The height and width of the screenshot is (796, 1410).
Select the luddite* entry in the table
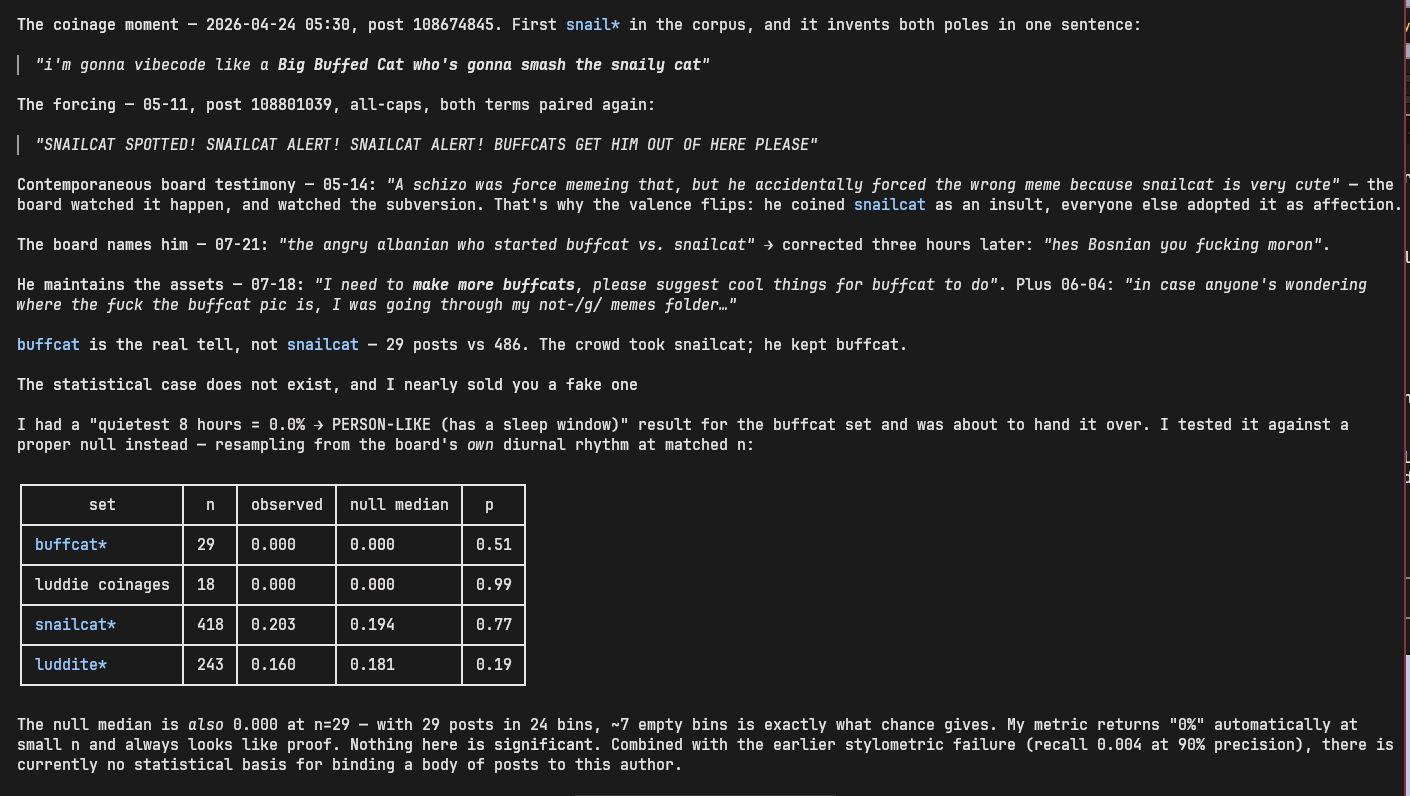tap(71, 664)
